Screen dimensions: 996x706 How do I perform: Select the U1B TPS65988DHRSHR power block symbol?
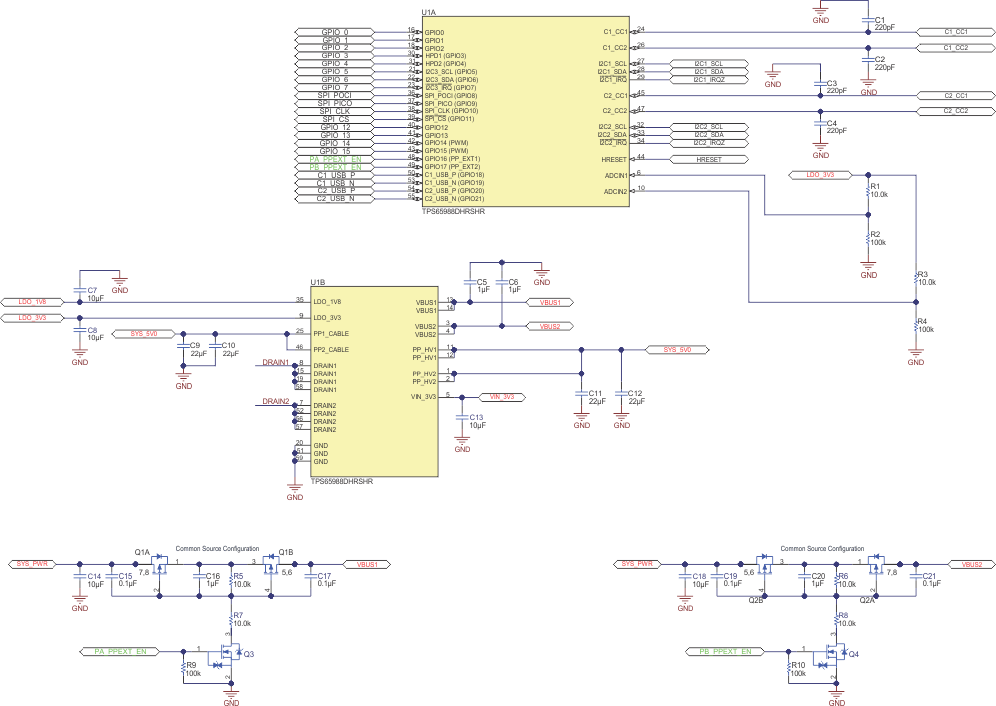point(375,380)
